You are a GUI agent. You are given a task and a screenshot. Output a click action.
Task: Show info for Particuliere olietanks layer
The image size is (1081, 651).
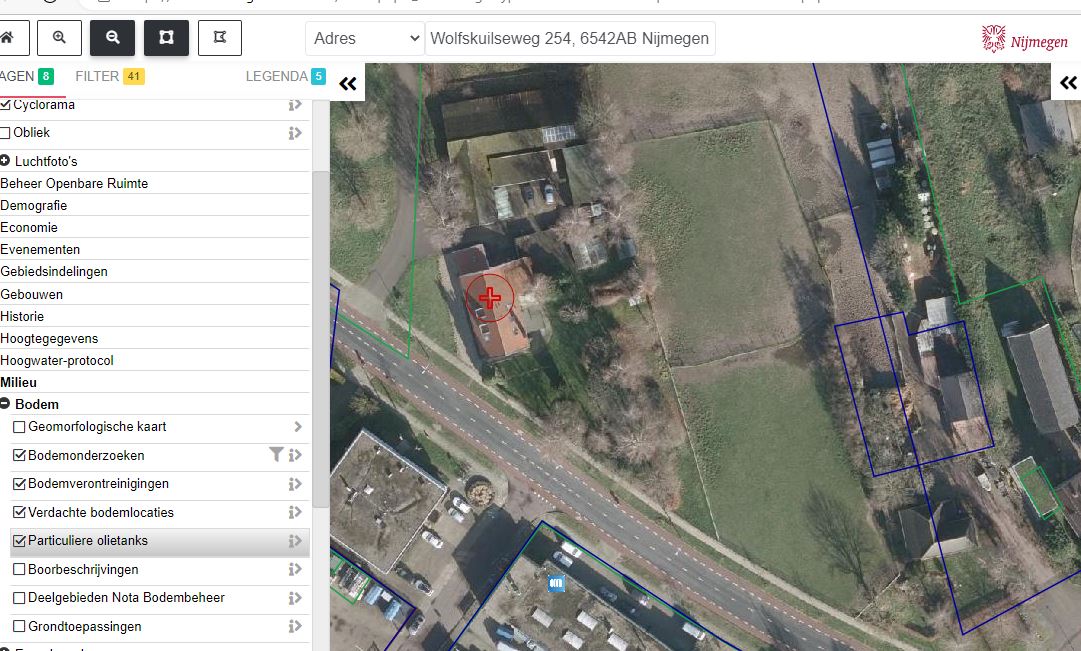click(x=295, y=541)
